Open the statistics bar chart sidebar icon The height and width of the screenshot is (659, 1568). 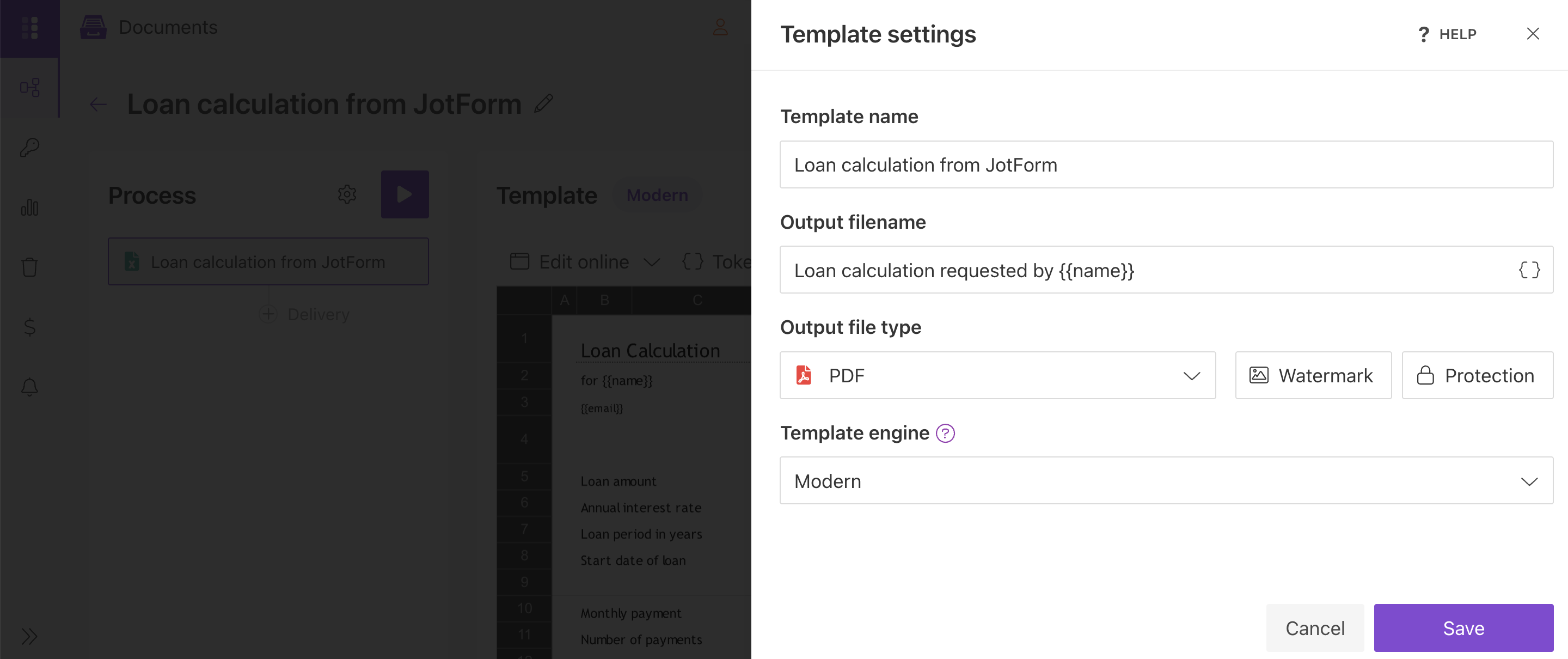pyautogui.click(x=30, y=207)
